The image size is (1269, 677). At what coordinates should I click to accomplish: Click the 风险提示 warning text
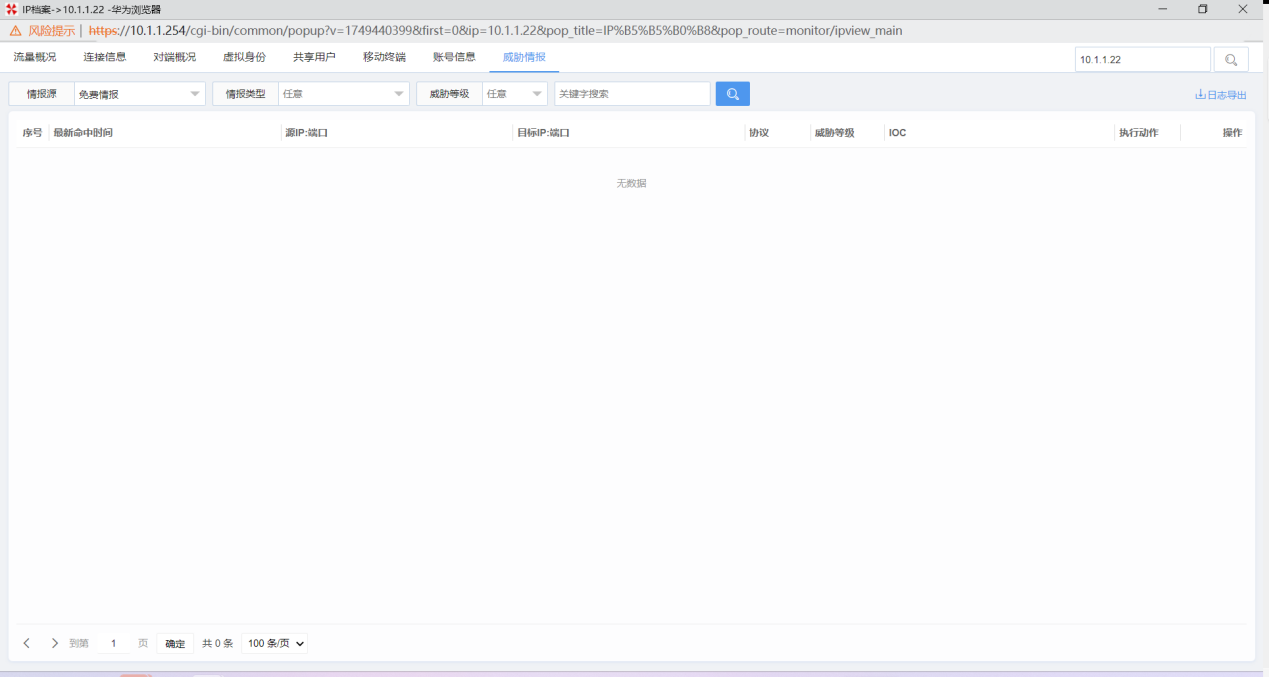pyautogui.click(x=51, y=31)
